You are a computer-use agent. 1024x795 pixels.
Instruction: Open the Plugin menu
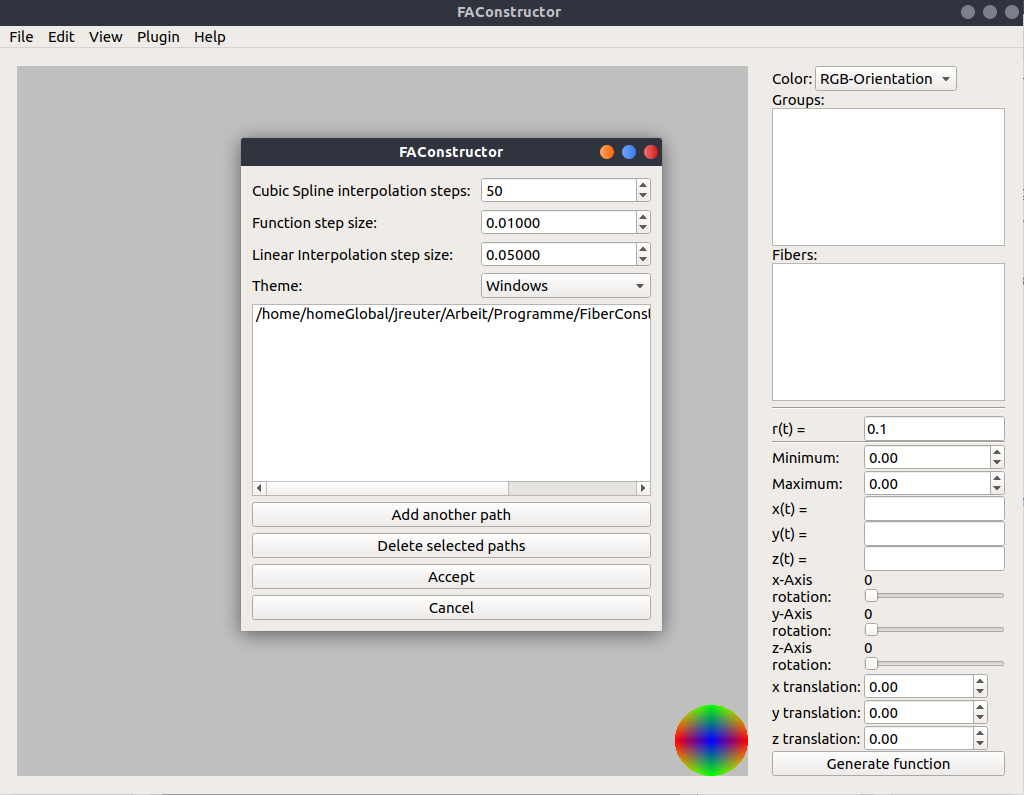[x=158, y=37]
